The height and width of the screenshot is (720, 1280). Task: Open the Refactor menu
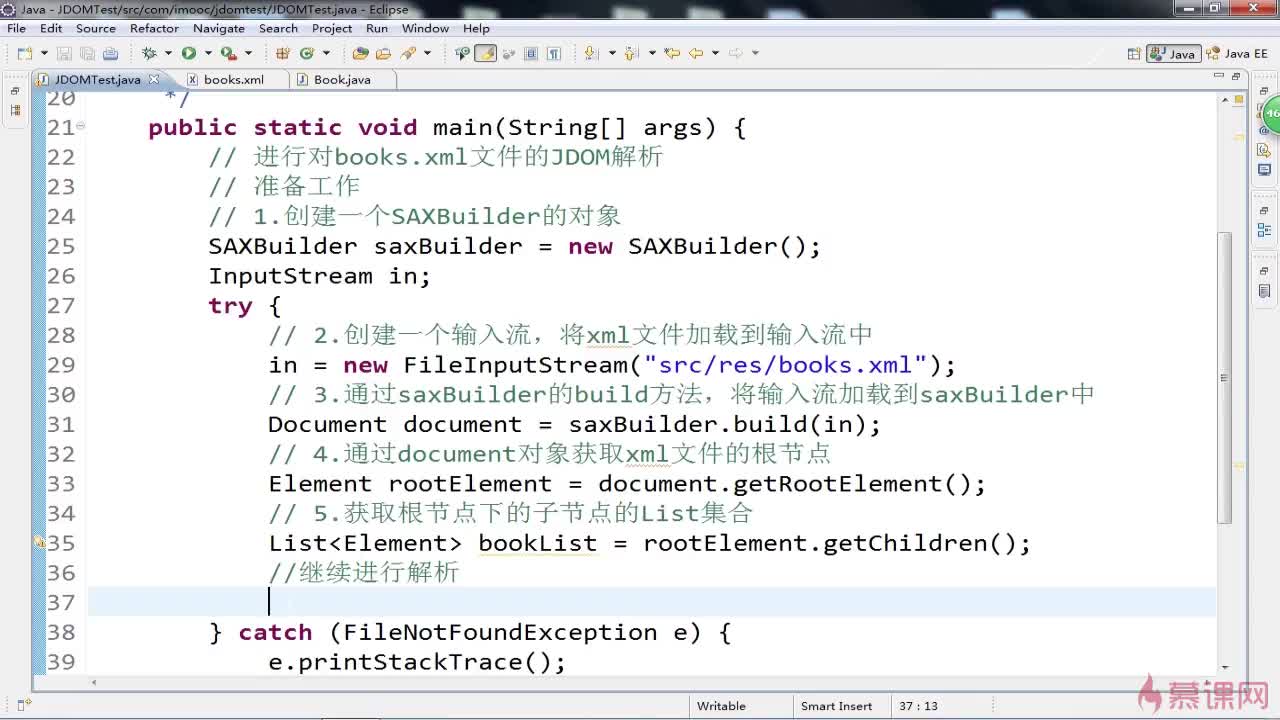coord(154,28)
